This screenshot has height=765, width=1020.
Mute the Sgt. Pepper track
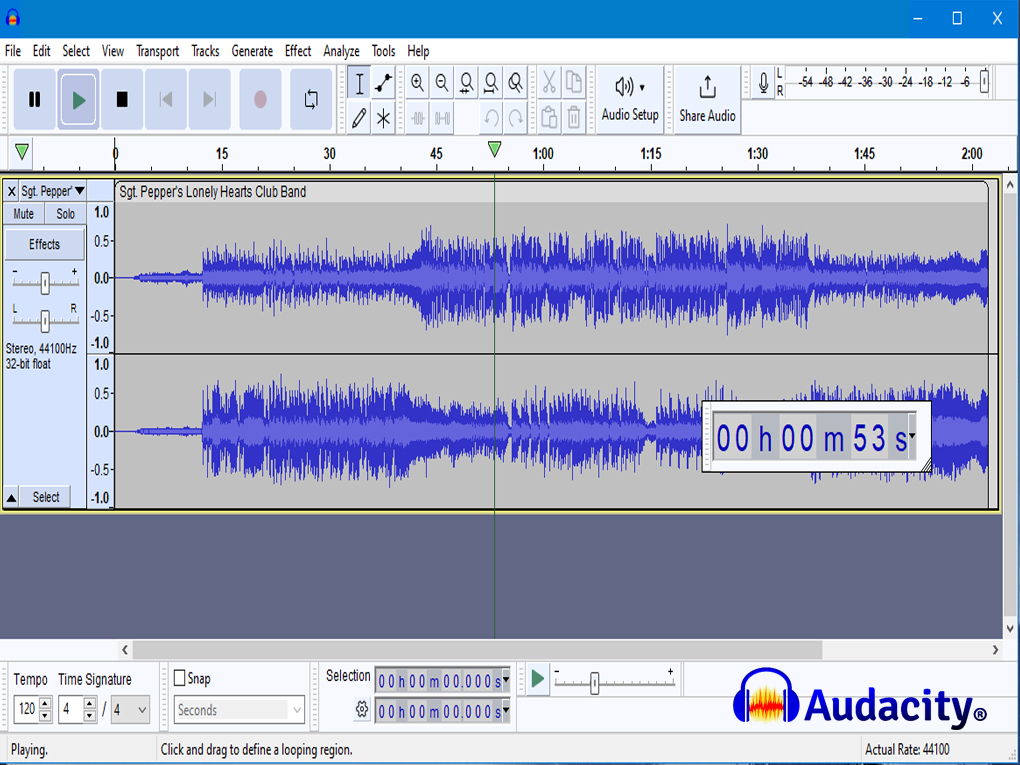(22, 213)
